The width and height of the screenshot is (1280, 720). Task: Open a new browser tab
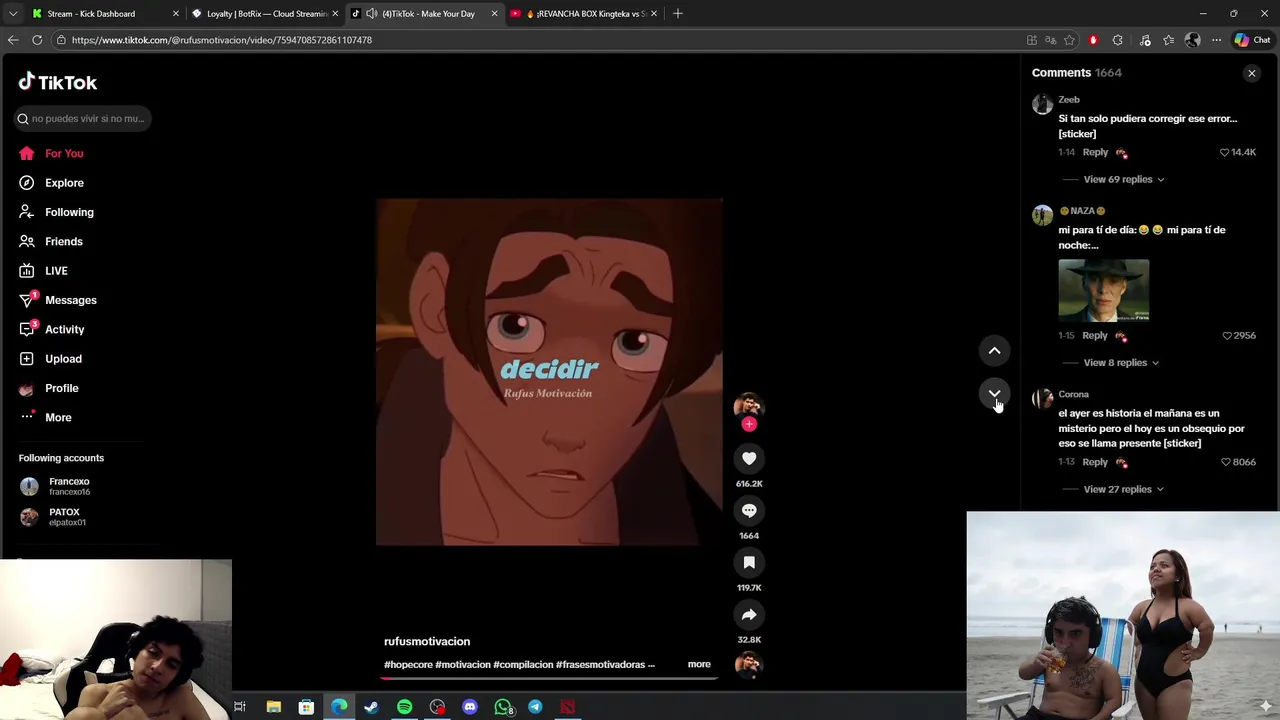click(x=678, y=14)
